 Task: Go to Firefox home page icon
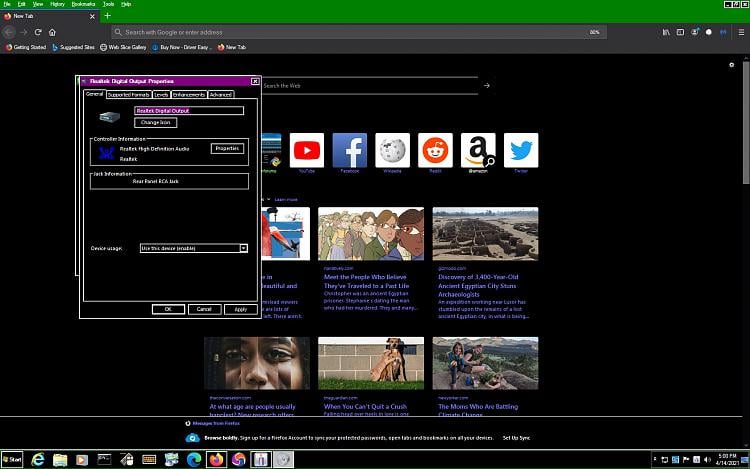click(52, 32)
